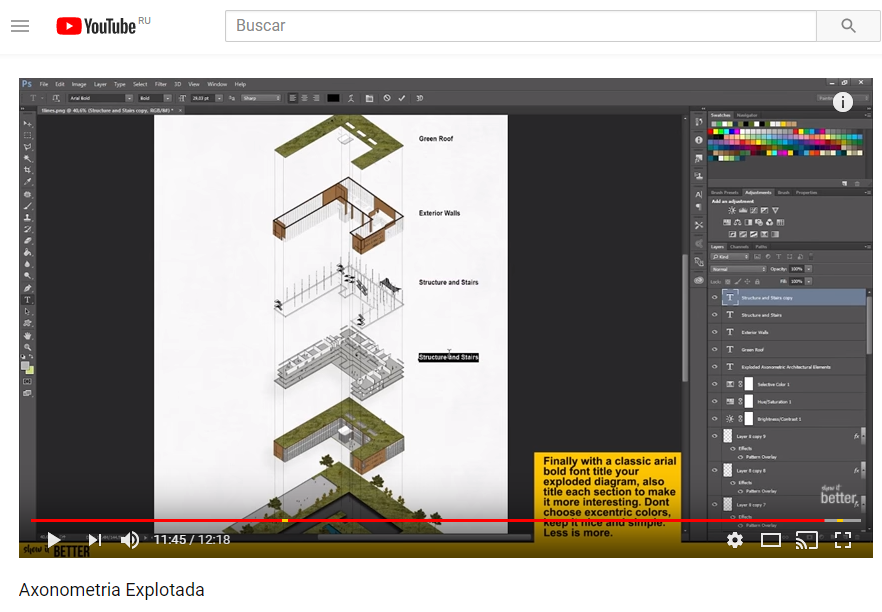Click the magnifier search button

tap(848, 26)
